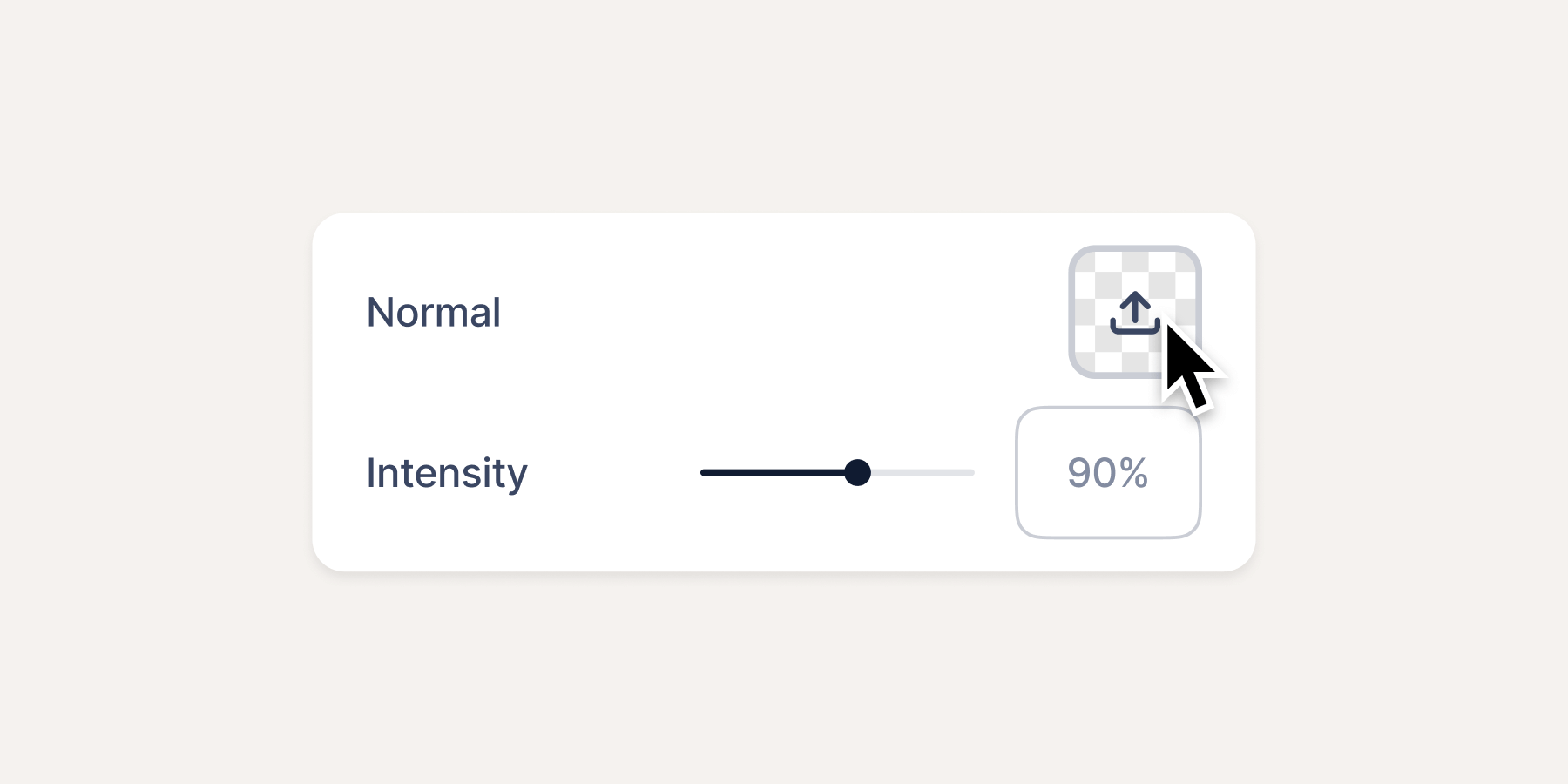The width and height of the screenshot is (1568, 784).
Task: Open the Normal texture upload thumbnail
Action: (x=1135, y=312)
